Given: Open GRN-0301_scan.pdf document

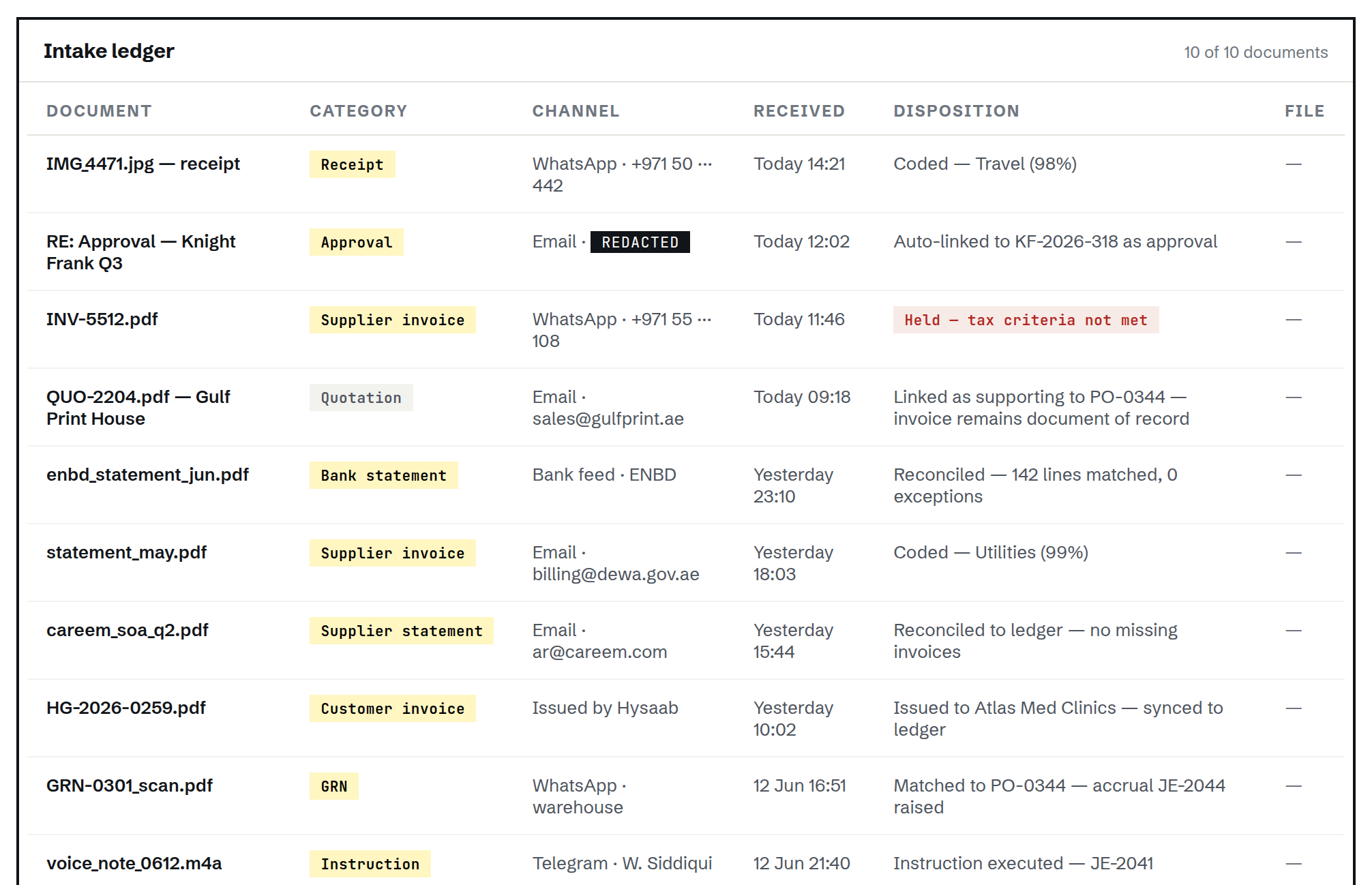Looking at the screenshot, I should (129, 785).
